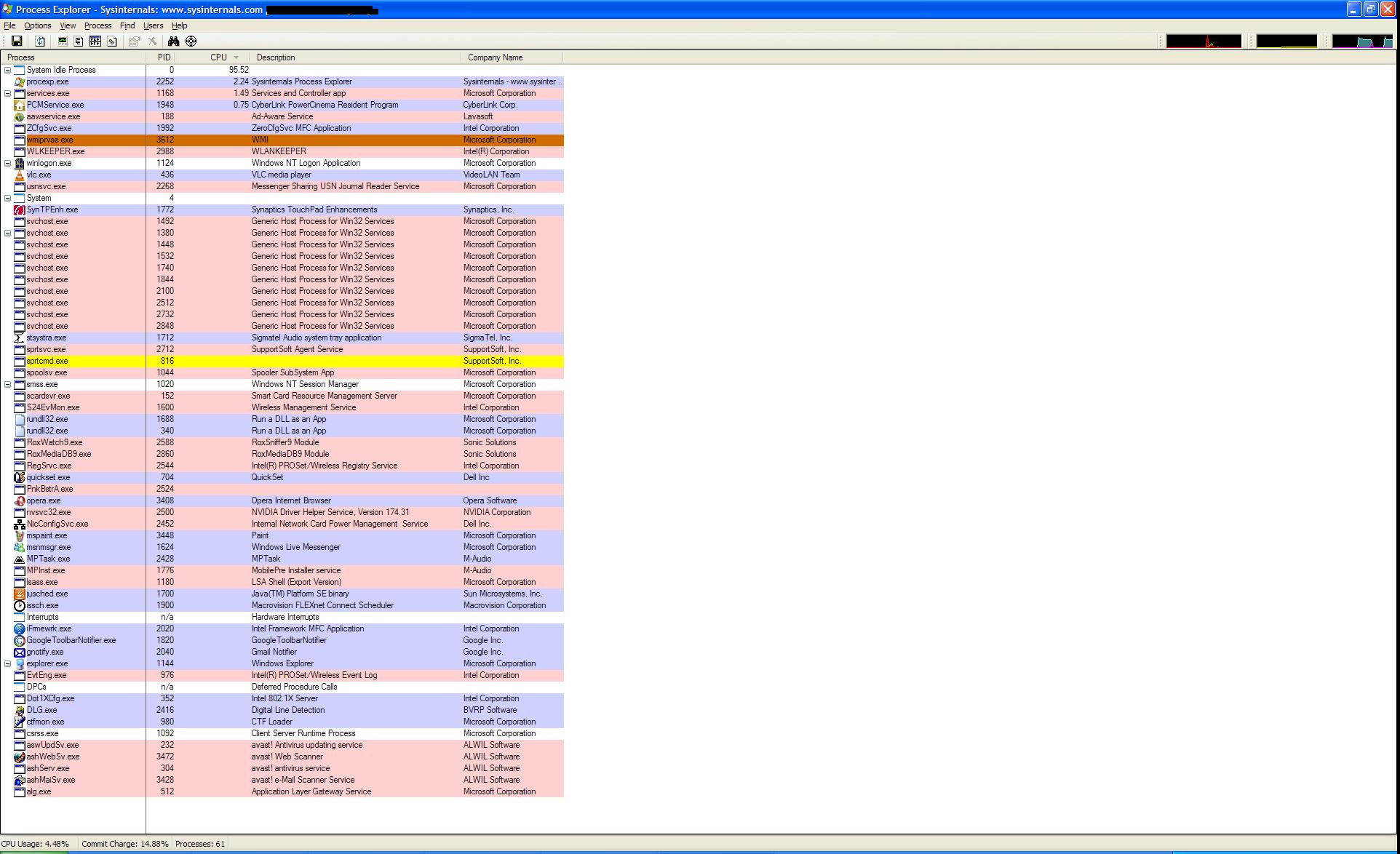Screen dimensions: 1400x854
Task: Open the File menu
Action: point(9,25)
